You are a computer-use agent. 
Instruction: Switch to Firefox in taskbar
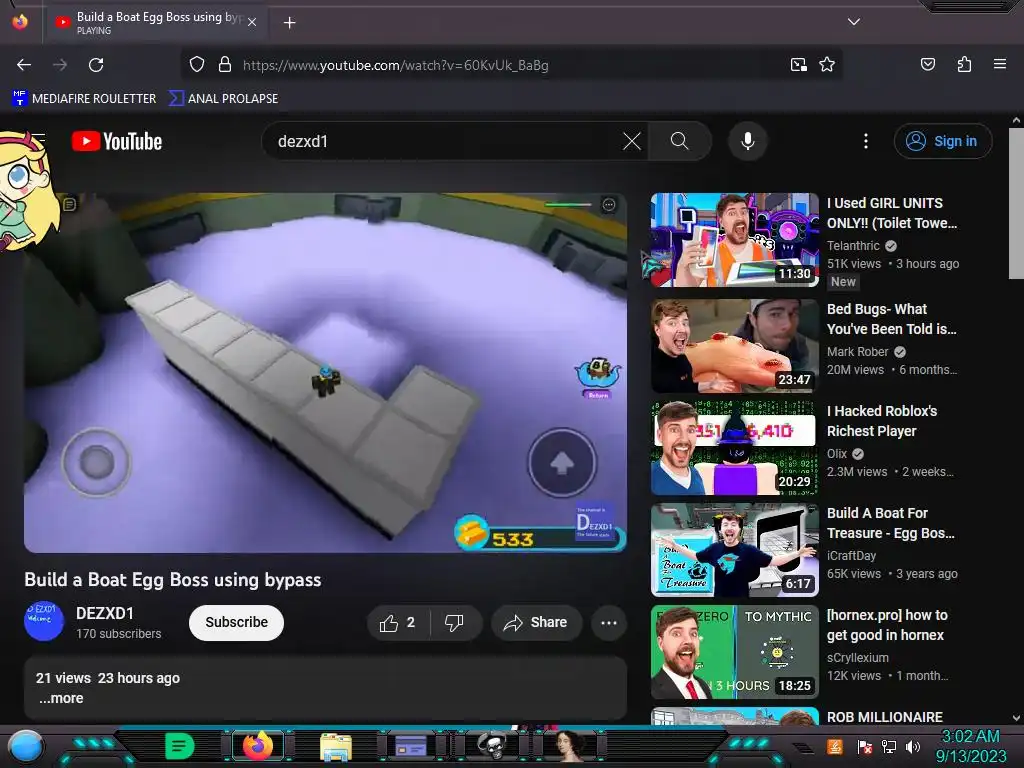coord(257,746)
